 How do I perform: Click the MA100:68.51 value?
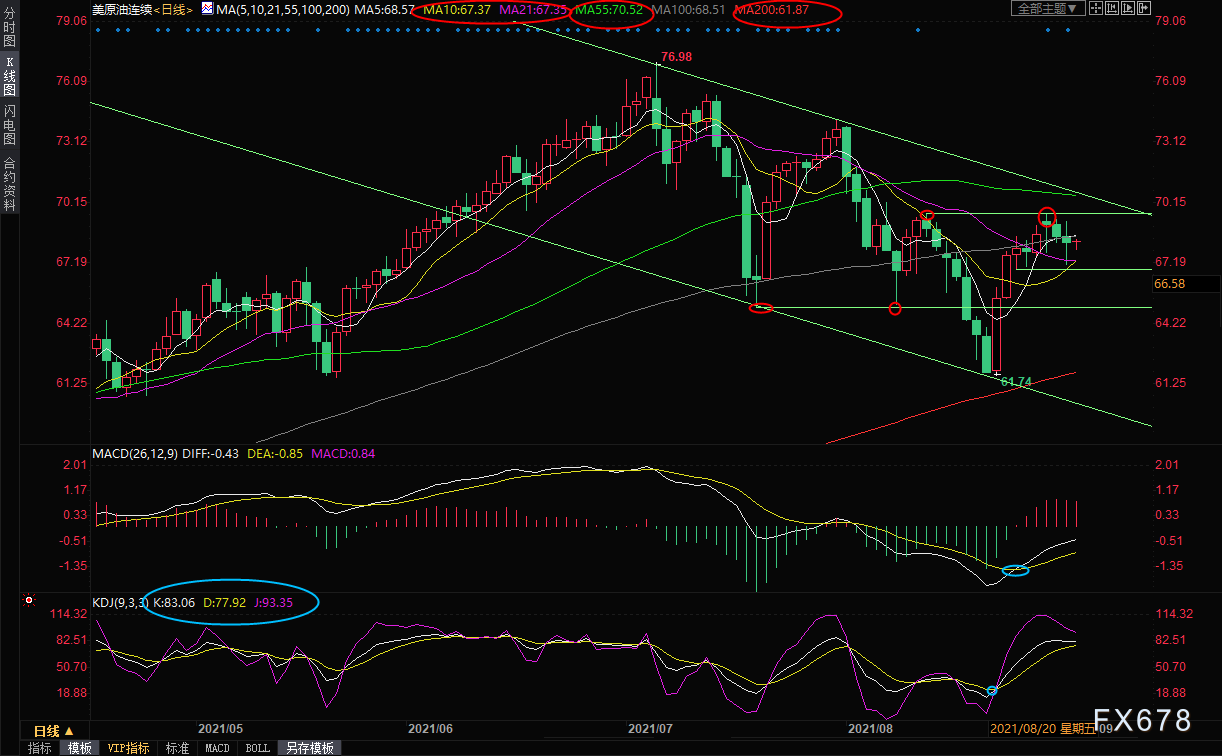point(689,9)
